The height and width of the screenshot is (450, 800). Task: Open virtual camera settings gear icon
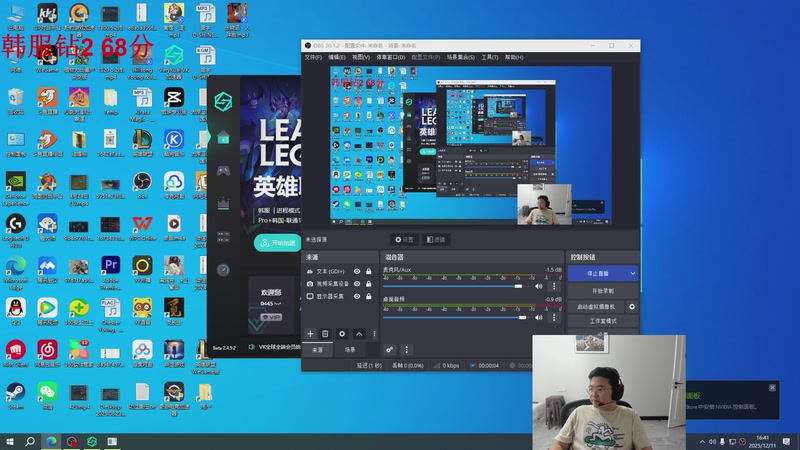(632, 307)
